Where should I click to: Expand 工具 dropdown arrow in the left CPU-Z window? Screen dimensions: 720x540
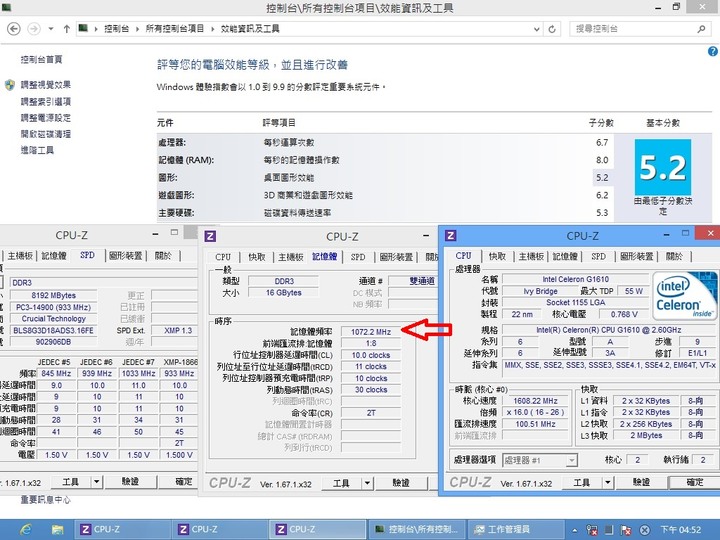click(96, 482)
